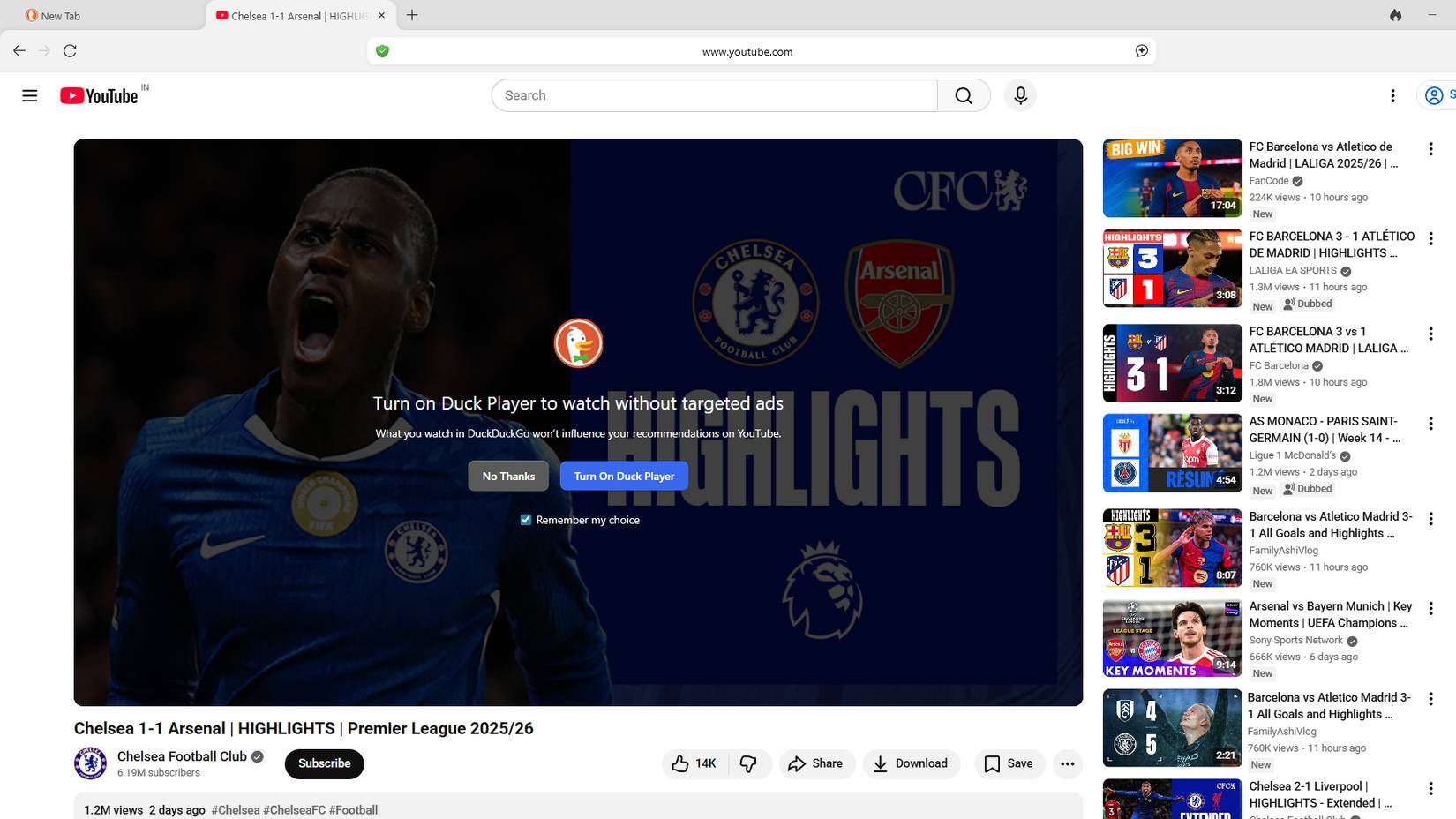Type a query in the Search field
The image size is (1456, 819).
pos(706,94)
